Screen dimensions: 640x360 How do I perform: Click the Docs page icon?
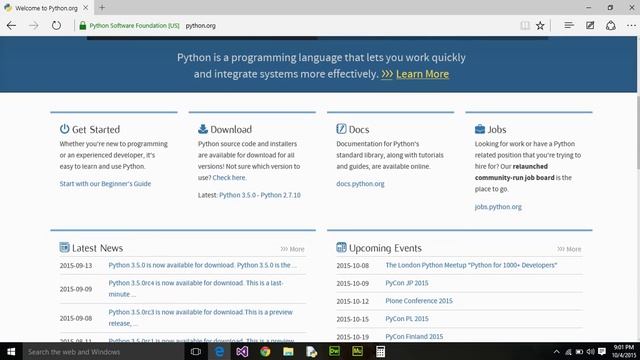pos(341,129)
